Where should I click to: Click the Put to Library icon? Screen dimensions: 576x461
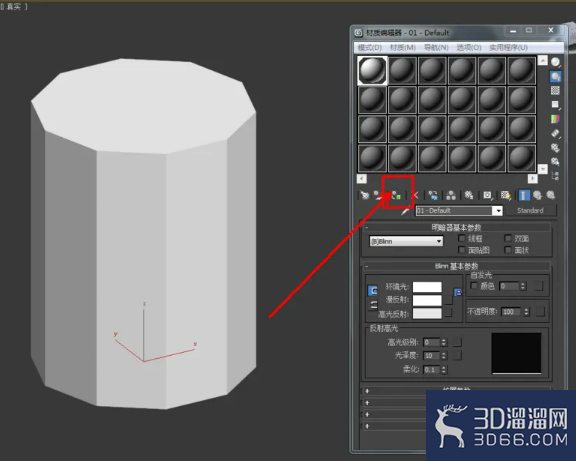tap(469, 195)
